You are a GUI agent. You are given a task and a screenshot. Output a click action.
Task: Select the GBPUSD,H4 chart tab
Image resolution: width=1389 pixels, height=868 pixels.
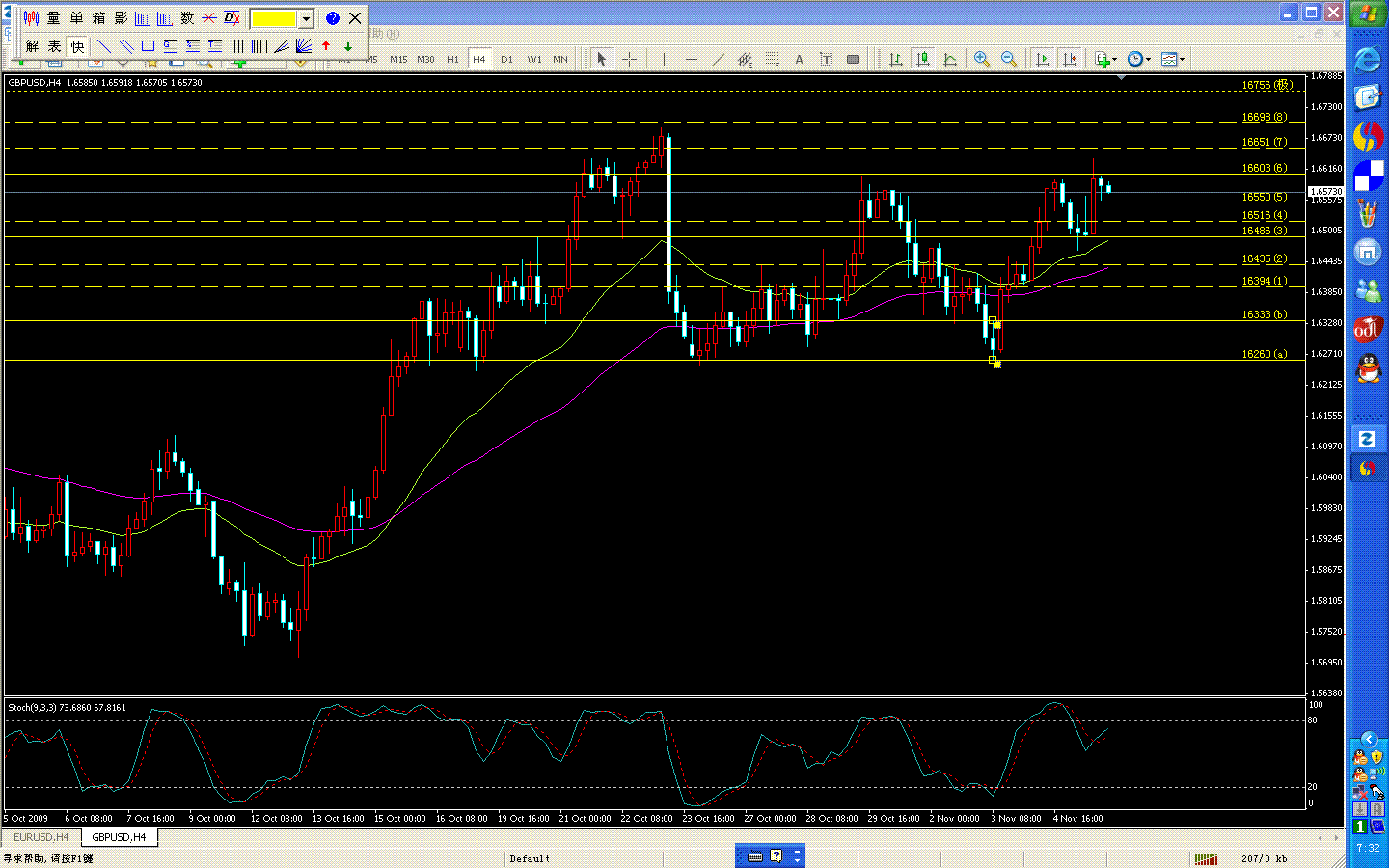pos(119,837)
